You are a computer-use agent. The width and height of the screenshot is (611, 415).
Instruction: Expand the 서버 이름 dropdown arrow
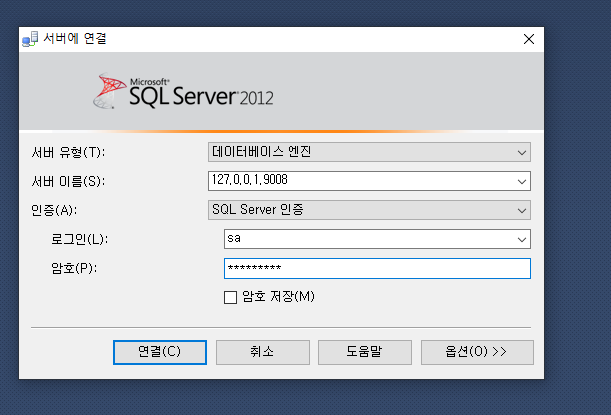[x=522, y=181]
